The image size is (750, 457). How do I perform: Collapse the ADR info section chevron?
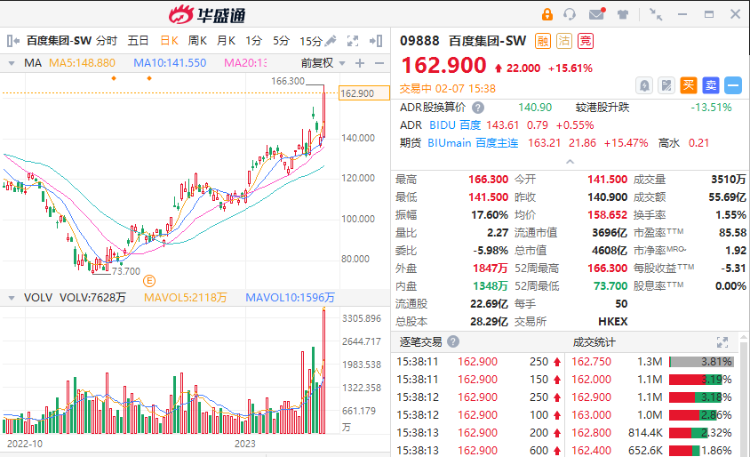point(570,162)
